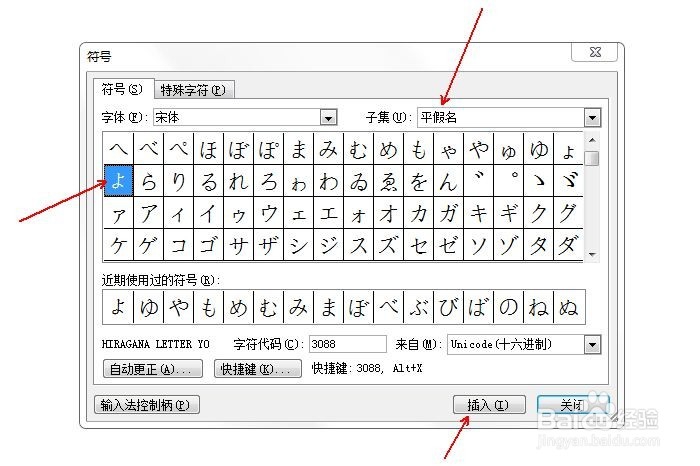Select the ほ symbol in the grid
The image size is (700, 466).
208,148
